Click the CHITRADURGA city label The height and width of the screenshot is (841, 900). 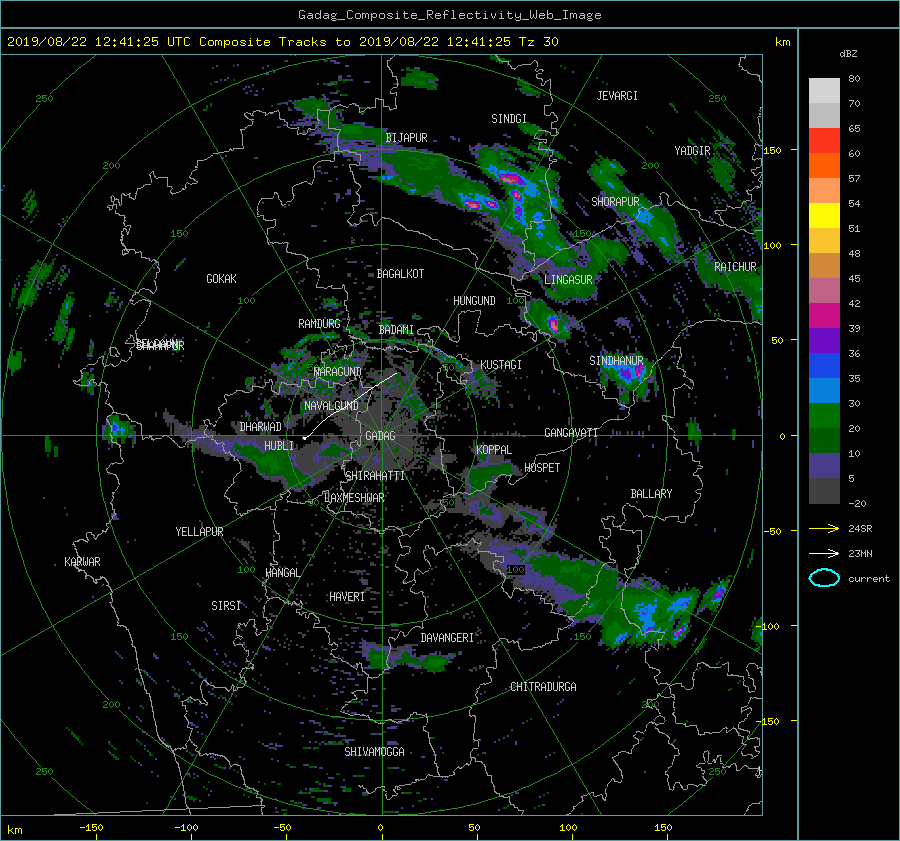pyautogui.click(x=543, y=687)
